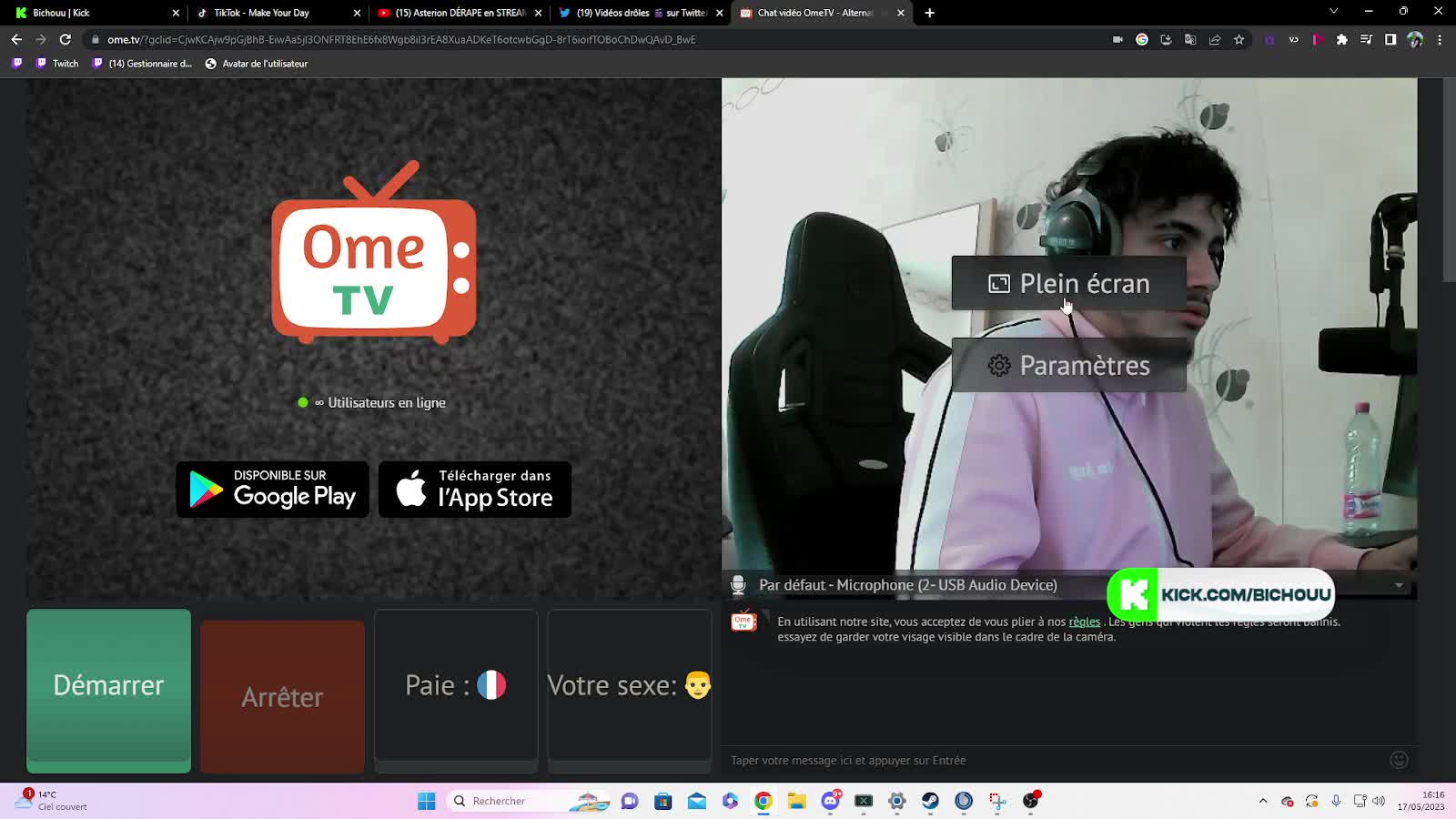This screenshot has height=819, width=1456.
Task: Open the browser extensions puzzle icon
Action: 1341,40
